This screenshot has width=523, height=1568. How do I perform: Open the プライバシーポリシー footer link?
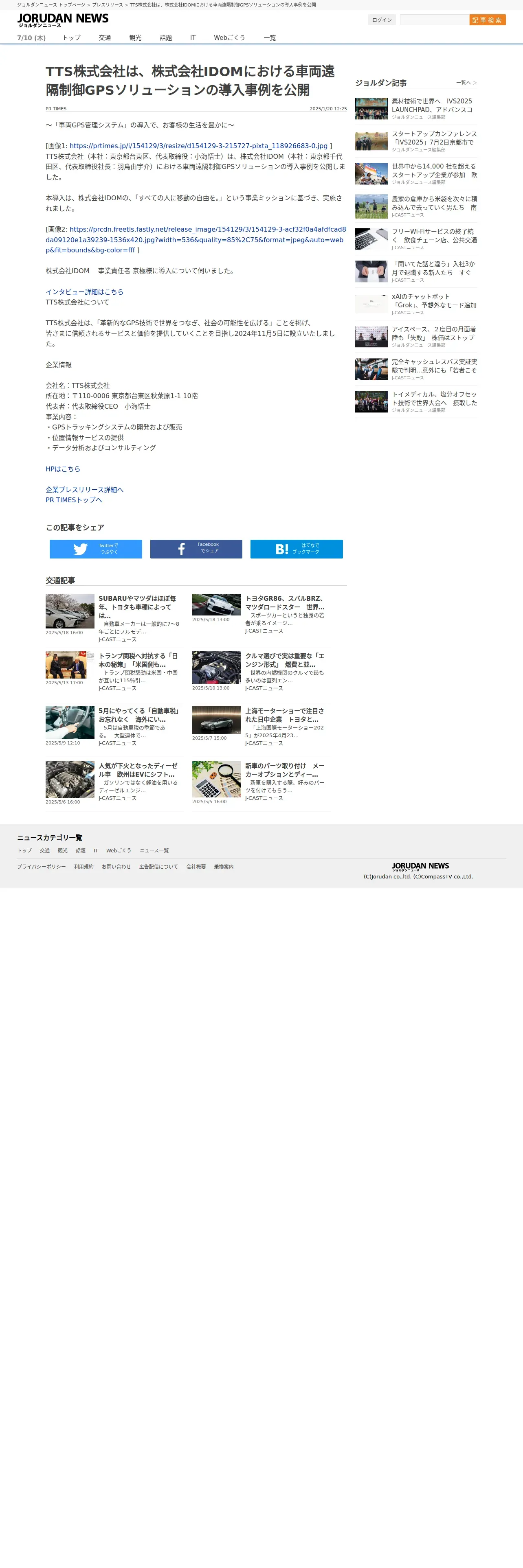point(42,867)
